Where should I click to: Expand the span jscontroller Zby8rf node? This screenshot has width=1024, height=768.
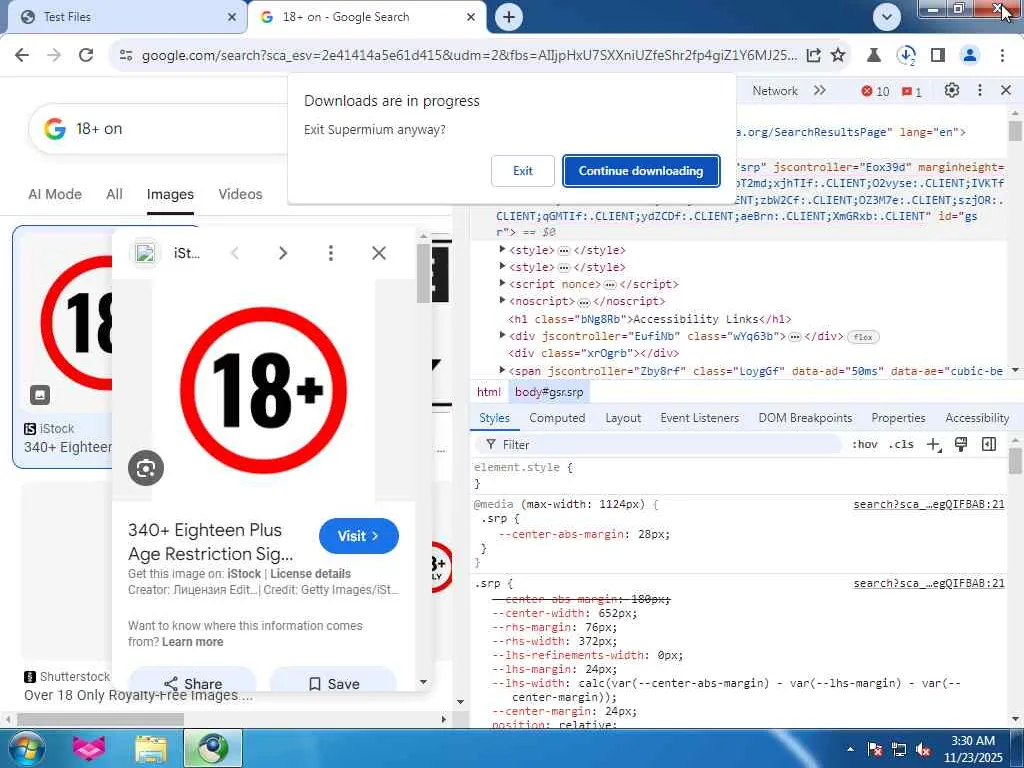click(x=502, y=370)
